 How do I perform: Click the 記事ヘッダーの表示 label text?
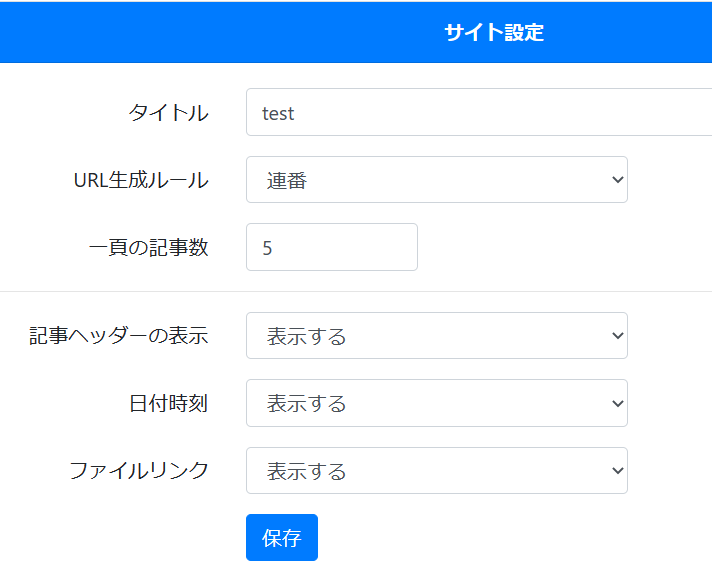[x=118, y=336]
